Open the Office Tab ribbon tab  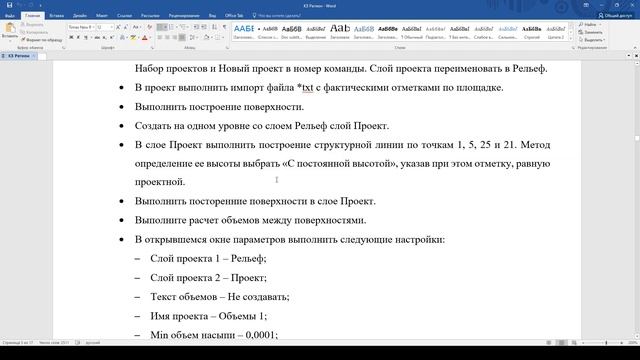[x=234, y=16]
